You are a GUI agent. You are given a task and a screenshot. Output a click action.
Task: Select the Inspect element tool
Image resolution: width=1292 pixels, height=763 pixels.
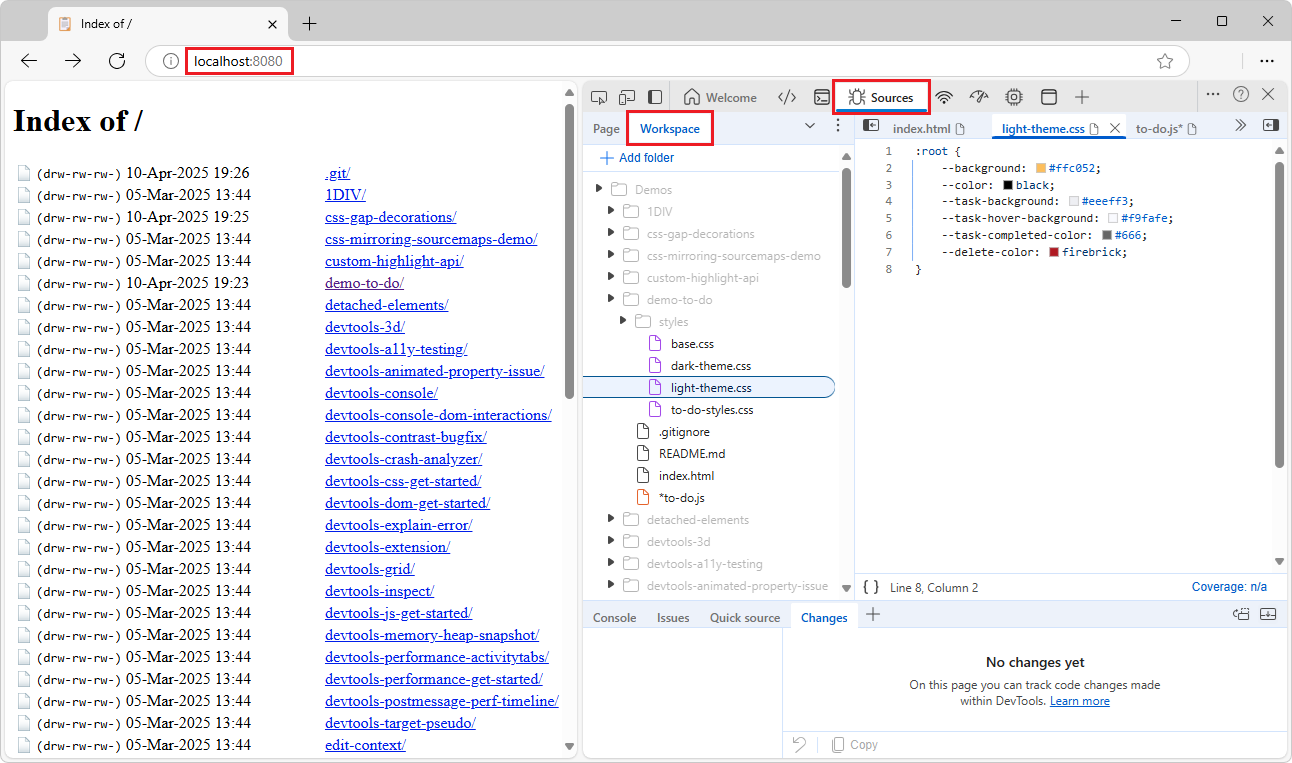point(599,97)
